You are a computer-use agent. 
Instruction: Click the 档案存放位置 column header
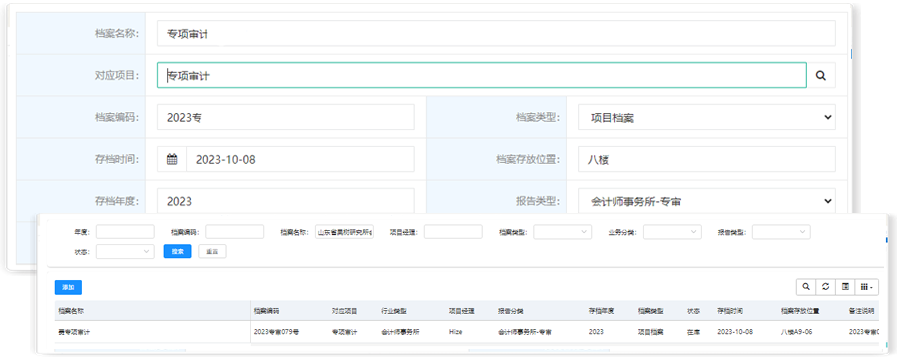click(800, 311)
